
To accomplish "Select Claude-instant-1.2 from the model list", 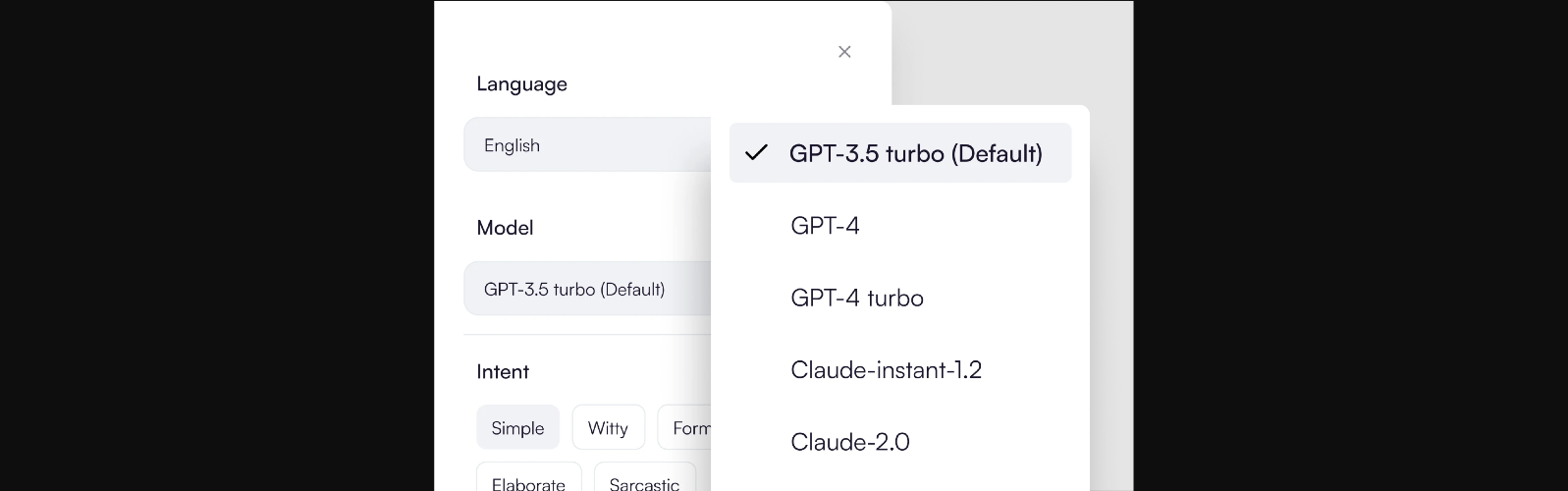I will pos(886,370).
